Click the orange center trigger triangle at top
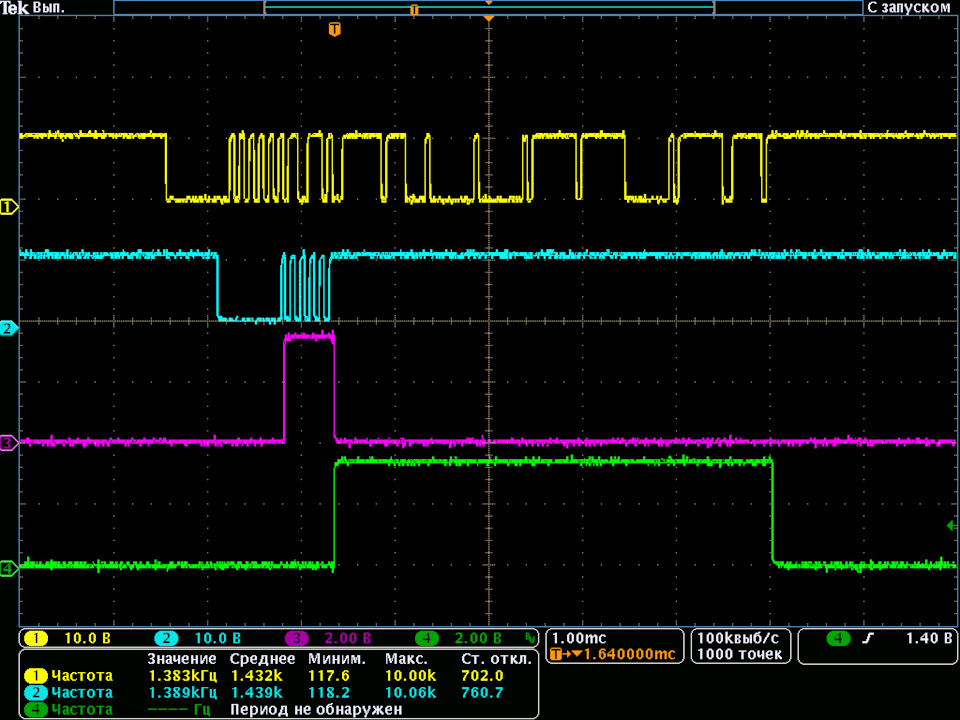The height and width of the screenshot is (720, 960). coord(489,20)
